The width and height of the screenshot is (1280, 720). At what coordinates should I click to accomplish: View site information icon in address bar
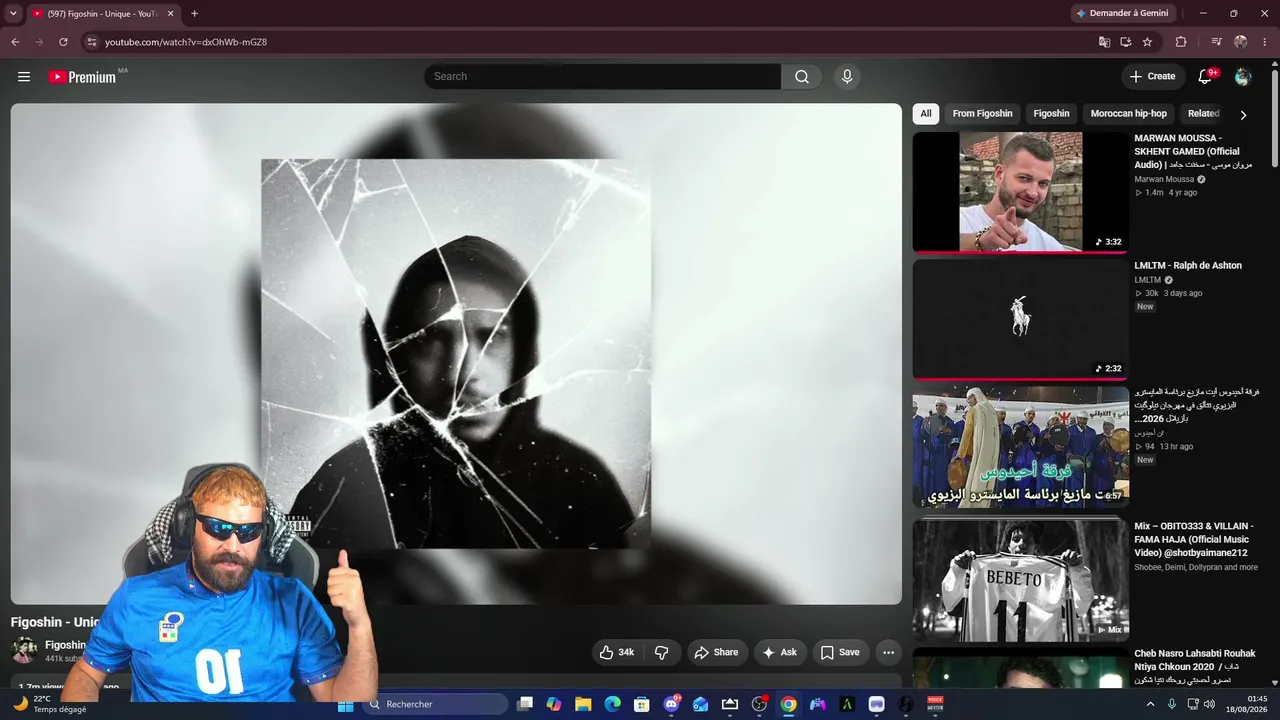[x=91, y=42]
